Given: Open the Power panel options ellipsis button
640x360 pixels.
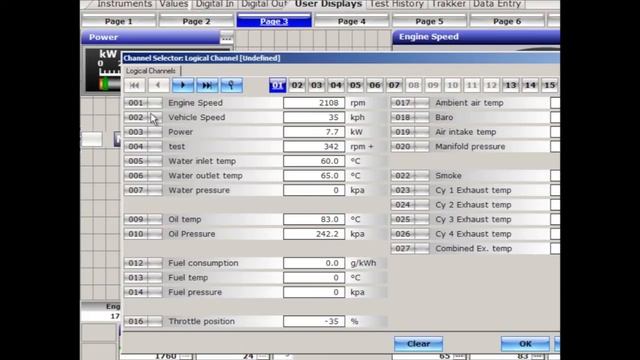Looking at the screenshot, I should pyautogui.click(x=227, y=38).
